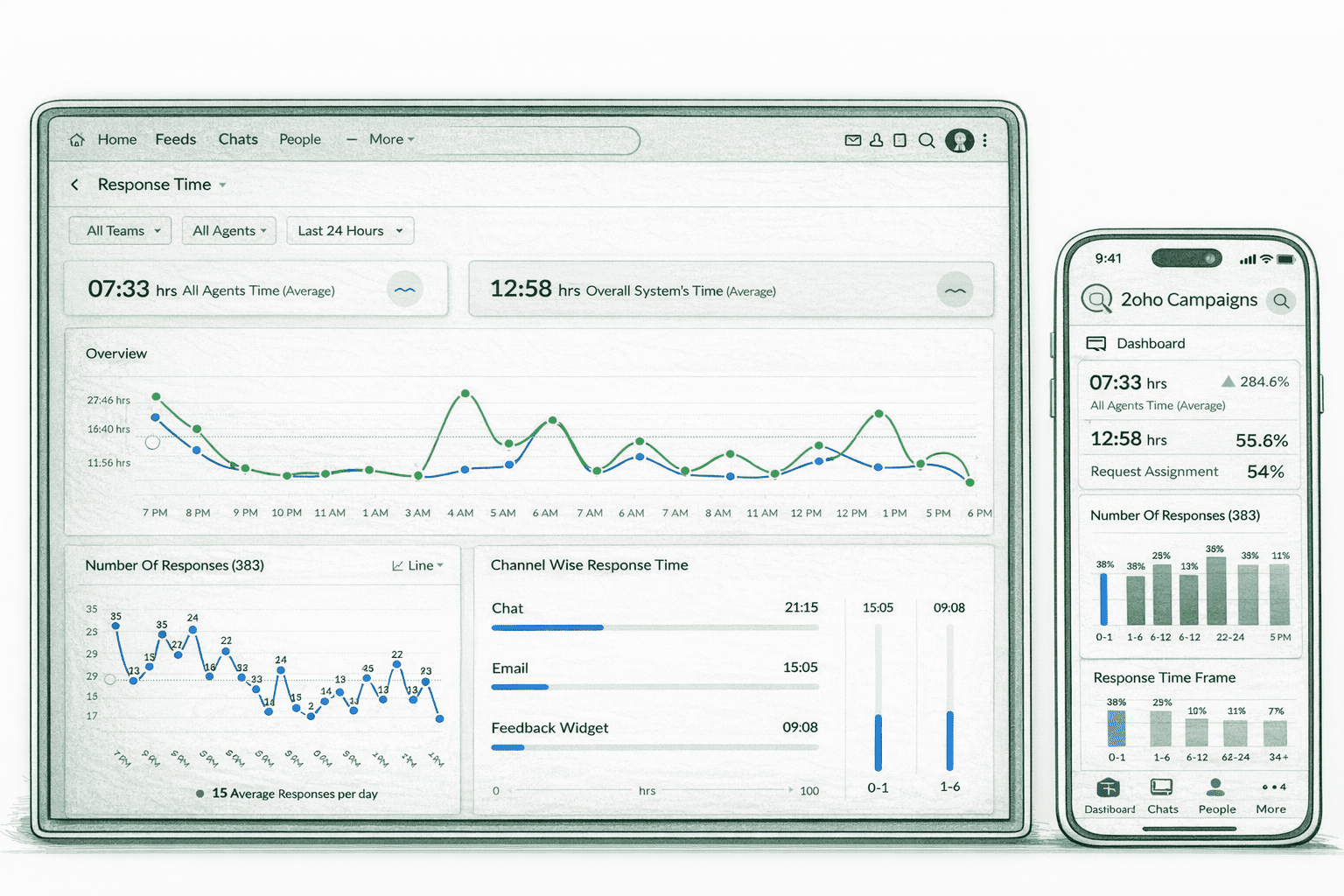Click the circle marker near 27:46 hrs axis
Image resolution: width=1344 pixels, height=896 pixels.
(x=152, y=443)
